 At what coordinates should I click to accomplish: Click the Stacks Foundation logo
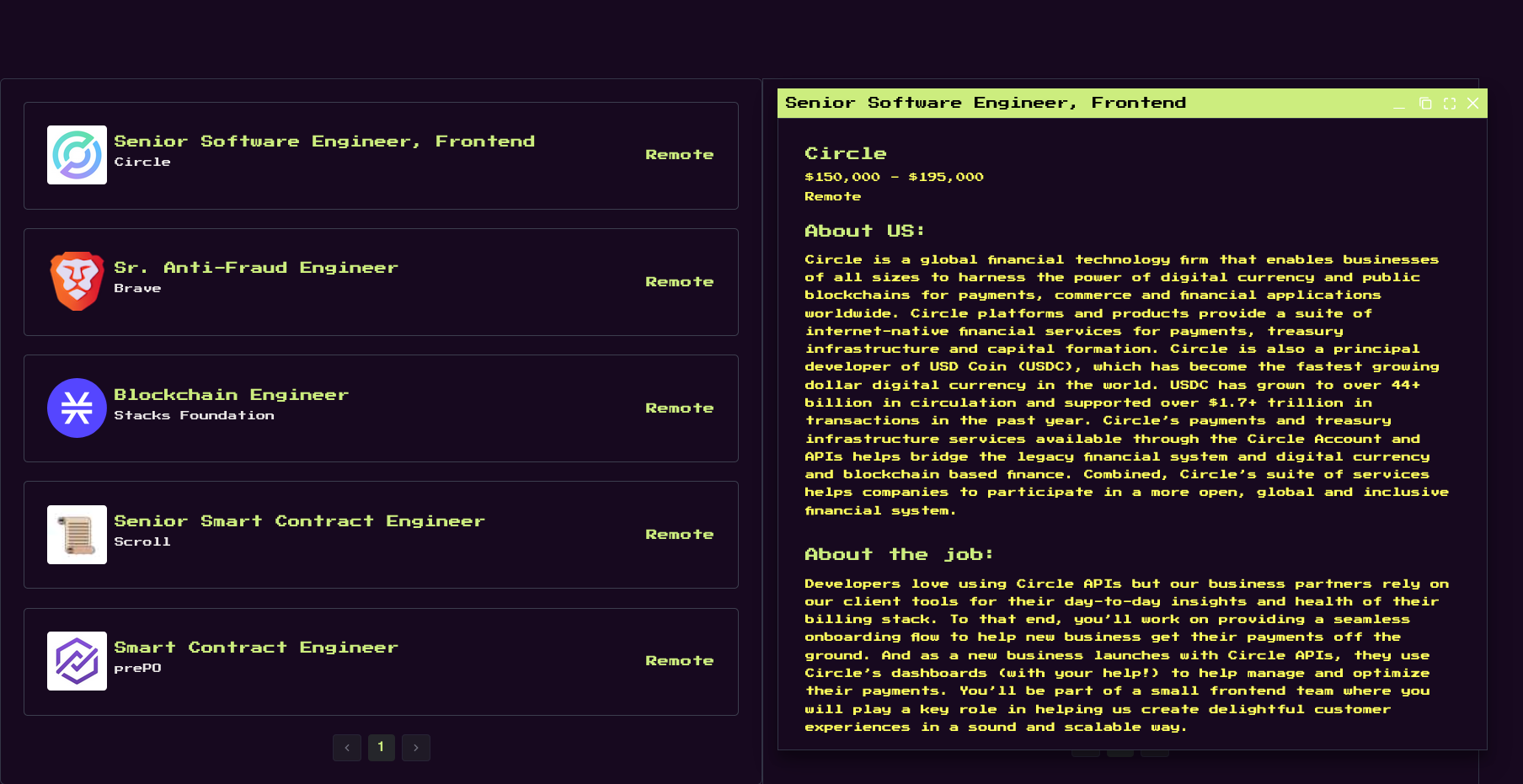77,408
